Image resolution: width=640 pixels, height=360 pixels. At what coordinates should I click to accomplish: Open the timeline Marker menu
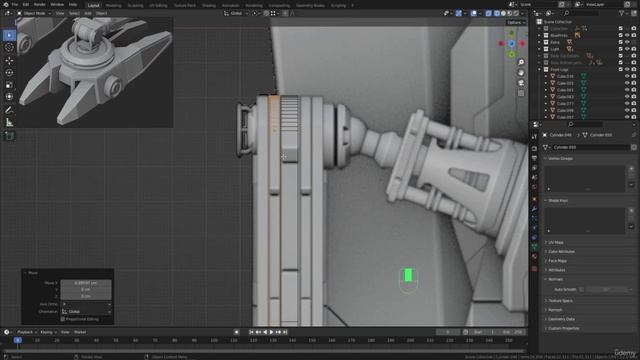80,332
